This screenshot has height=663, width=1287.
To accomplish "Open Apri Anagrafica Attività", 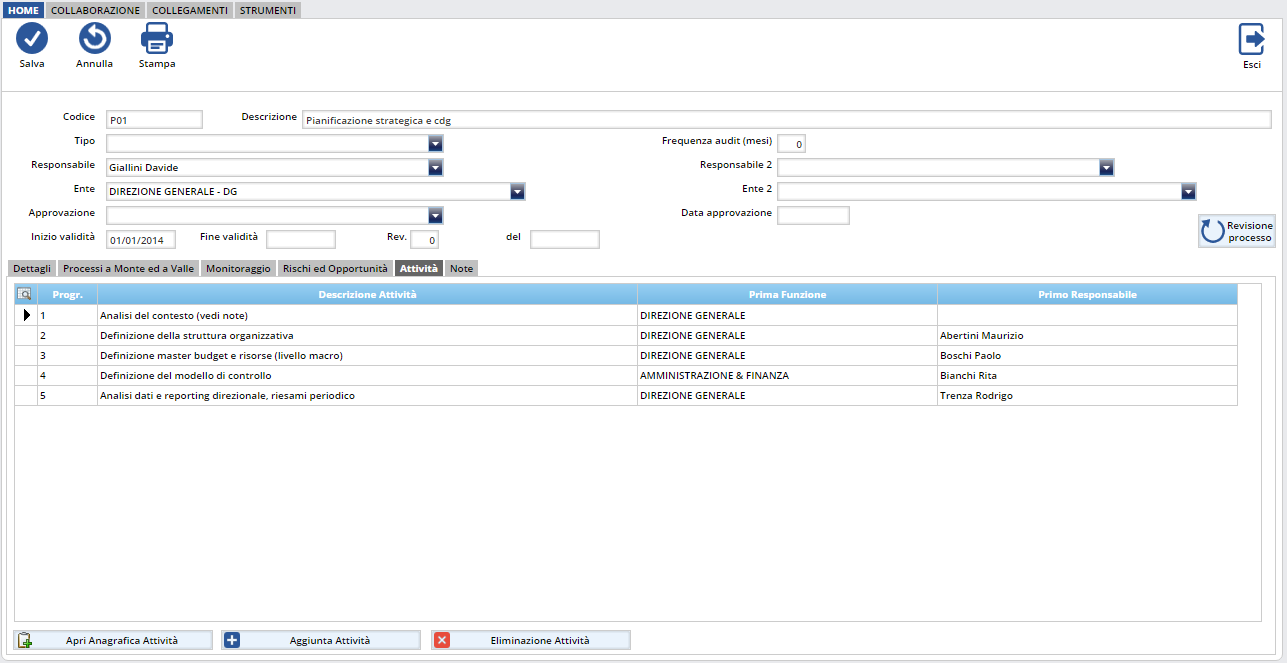I will (113, 640).
